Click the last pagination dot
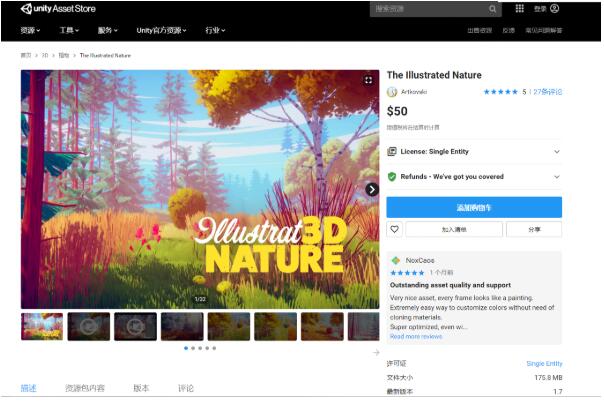604x402 pixels. coord(214,348)
